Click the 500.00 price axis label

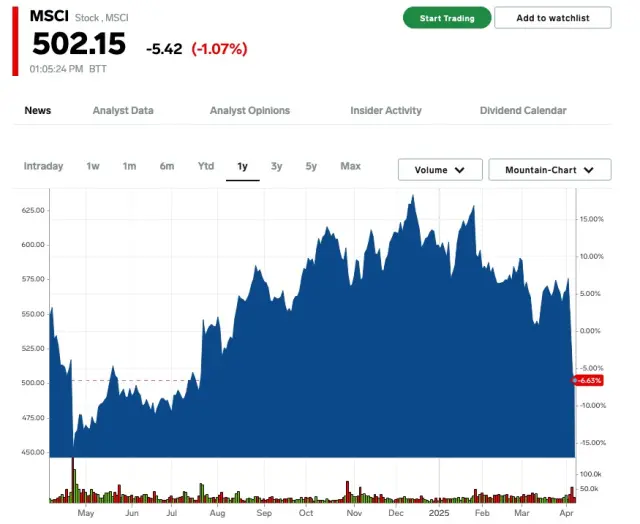point(33,383)
